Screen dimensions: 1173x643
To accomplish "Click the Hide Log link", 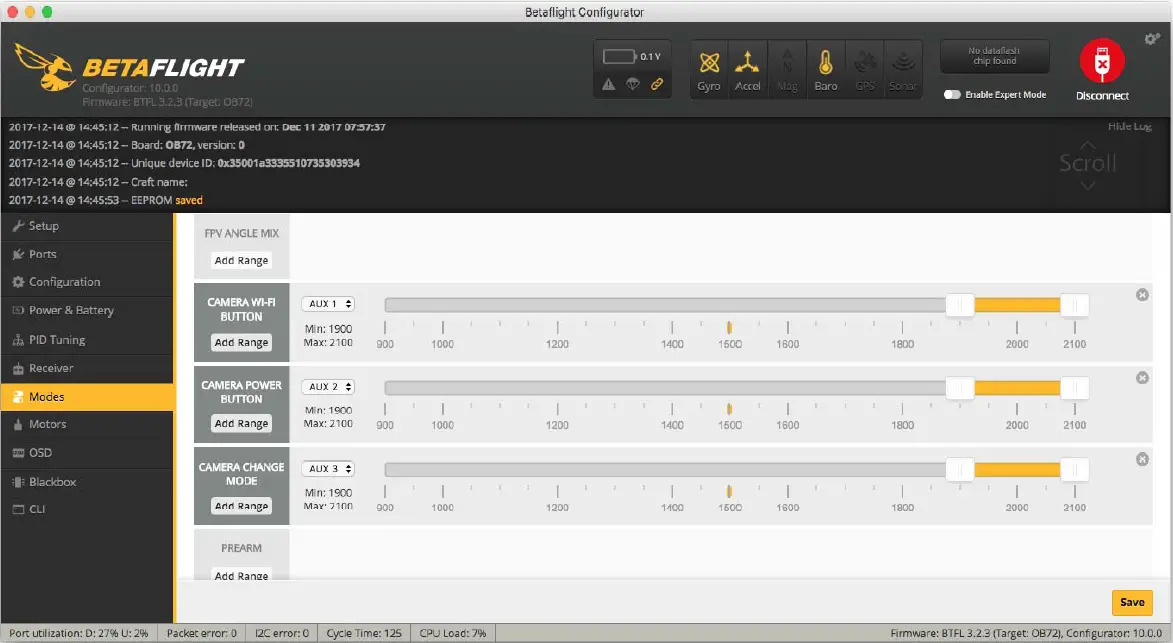I will [x=1129, y=126].
